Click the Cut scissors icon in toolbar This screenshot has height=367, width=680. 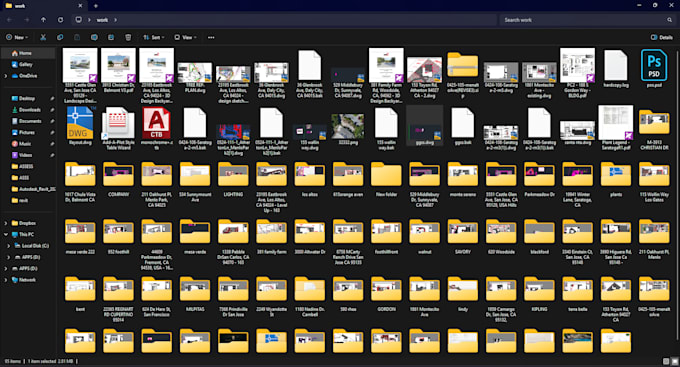[43, 37]
